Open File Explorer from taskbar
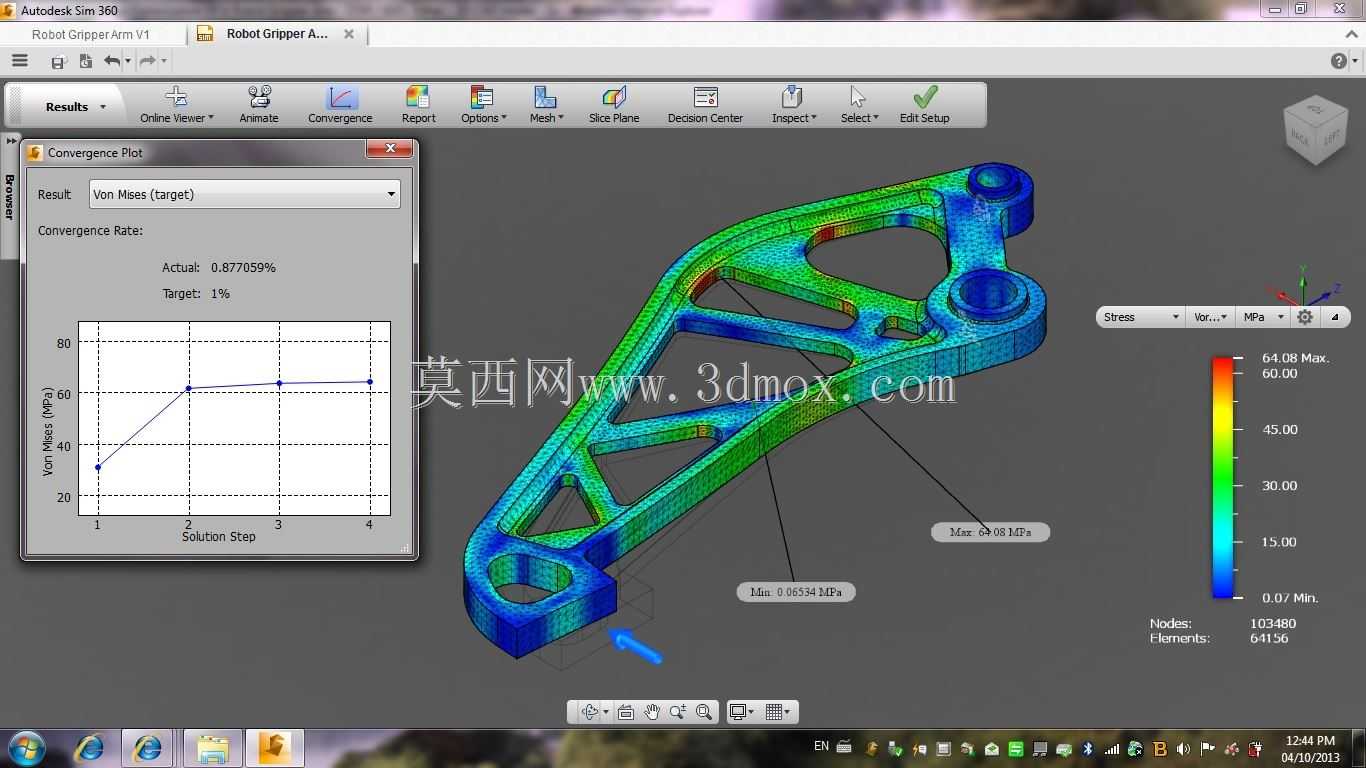The width and height of the screenshot is (1366, 768). pyautogui.click(x=213, y=748)
